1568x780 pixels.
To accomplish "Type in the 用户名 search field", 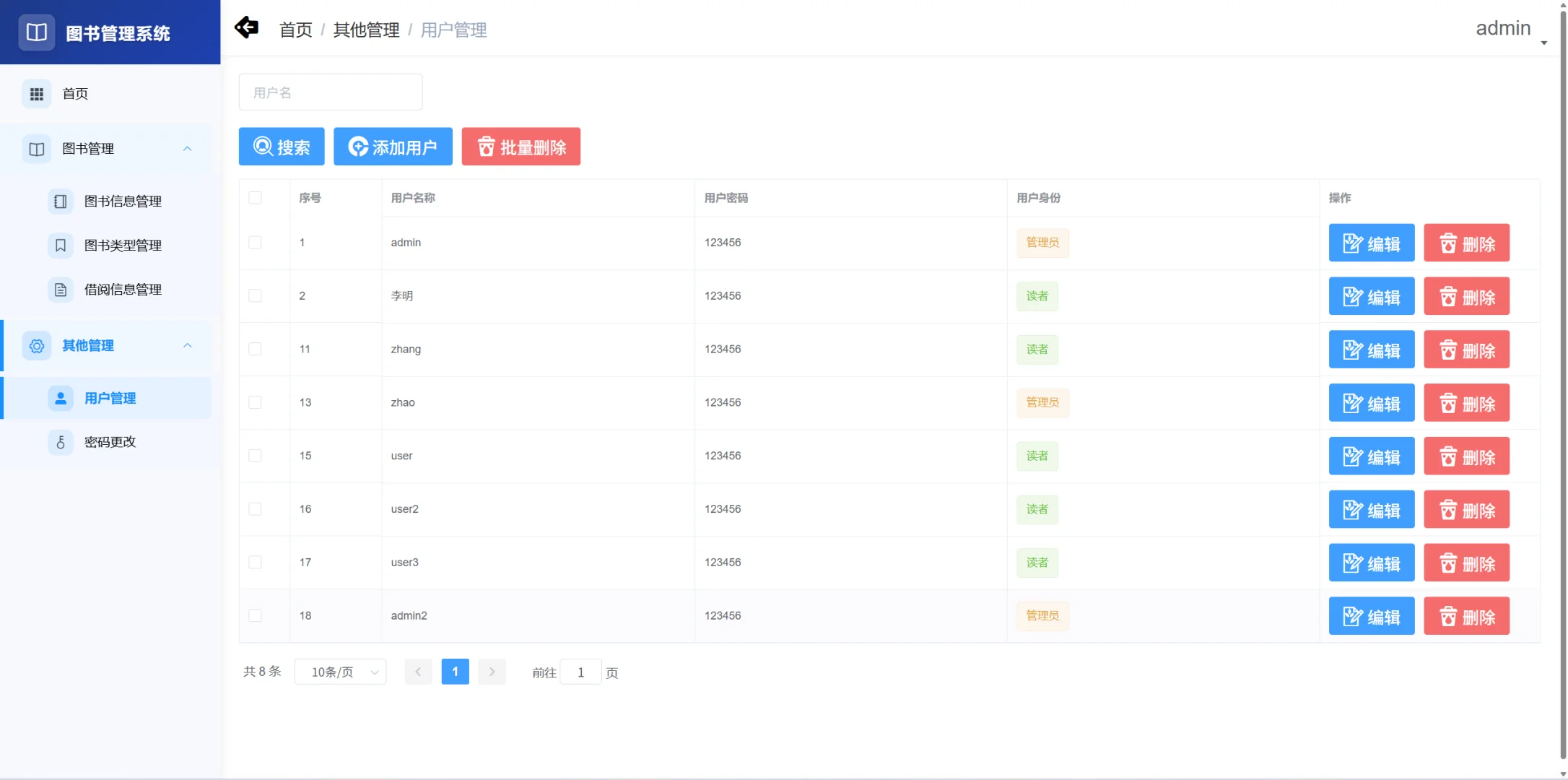I will pyautogui.click(x=330, y=92).
